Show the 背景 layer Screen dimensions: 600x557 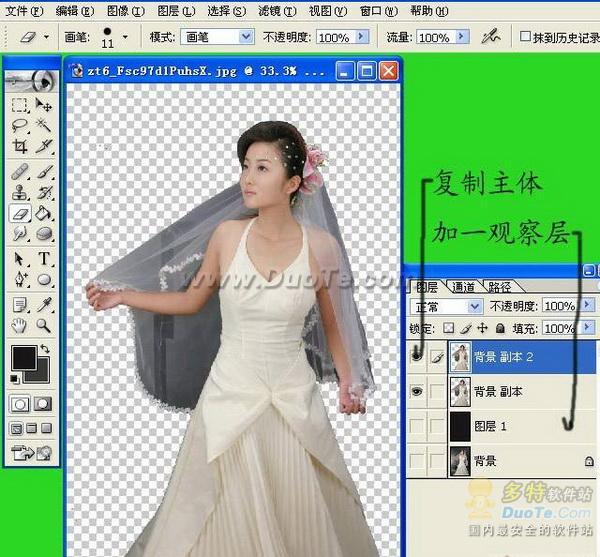click(416, 461)
